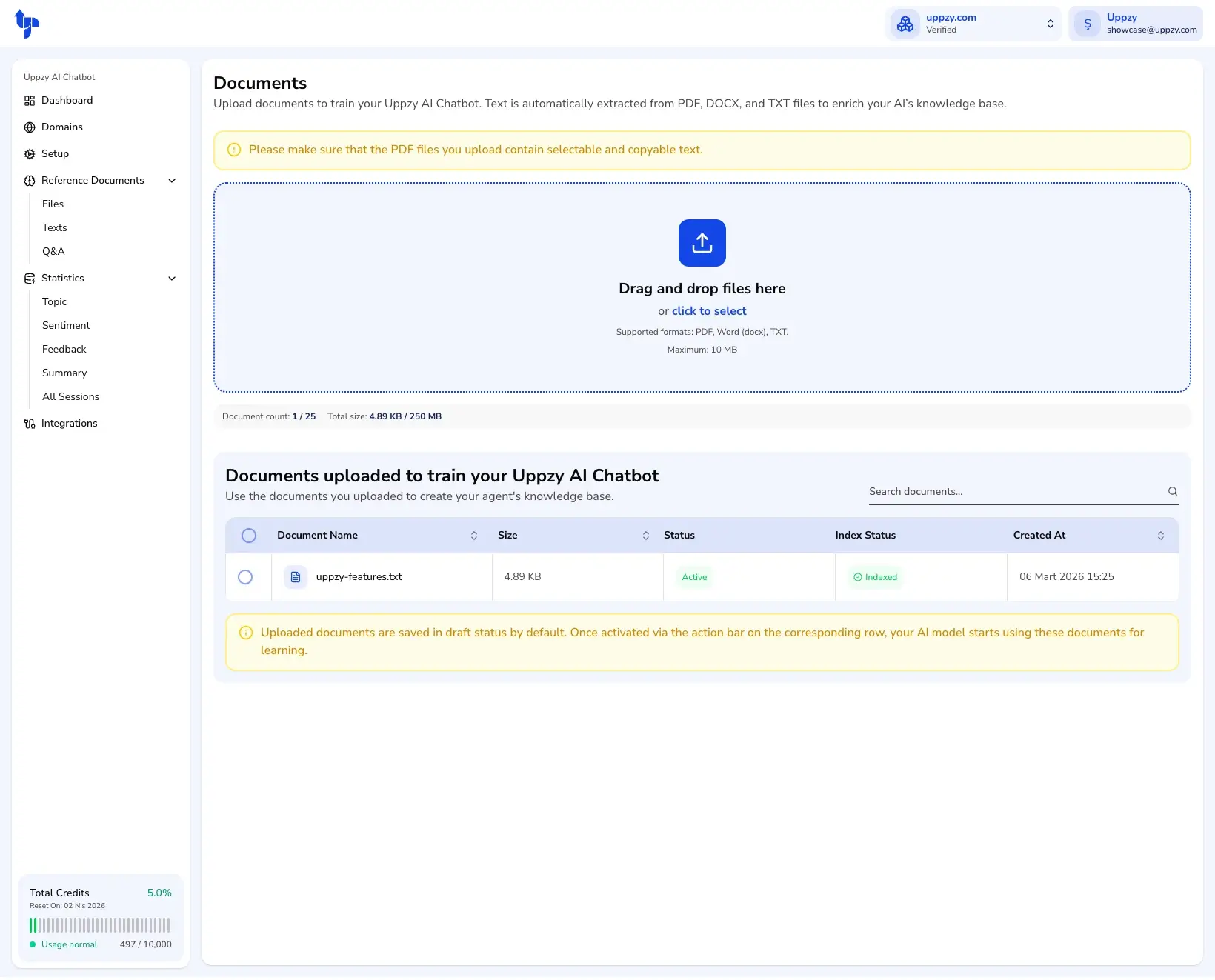1215x980 pixels.
Task: Click the file icon beside uppzy-features.txt
Action: [x=296, y=577]
